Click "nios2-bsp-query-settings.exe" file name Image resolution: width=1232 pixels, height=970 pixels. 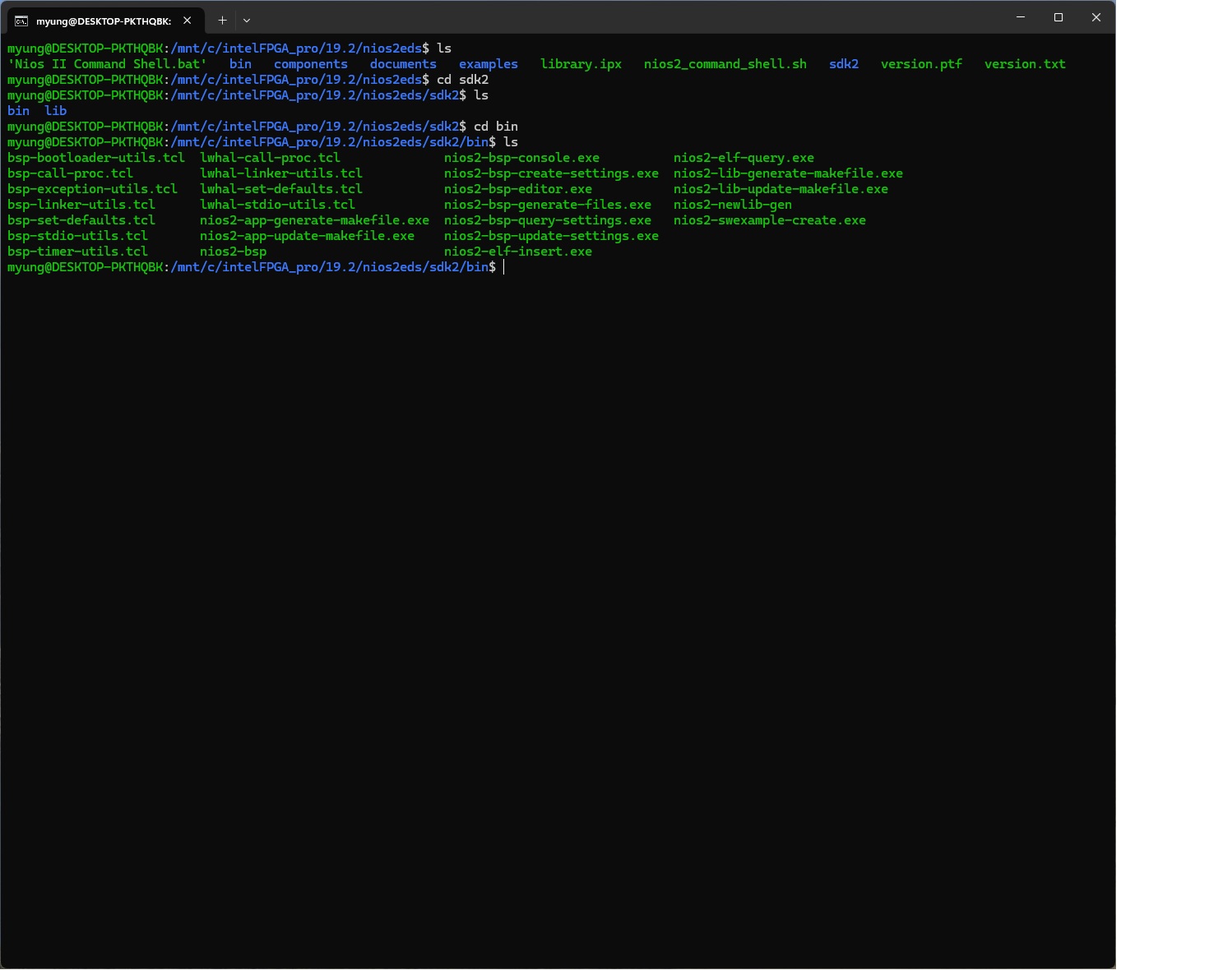point(548,220)
